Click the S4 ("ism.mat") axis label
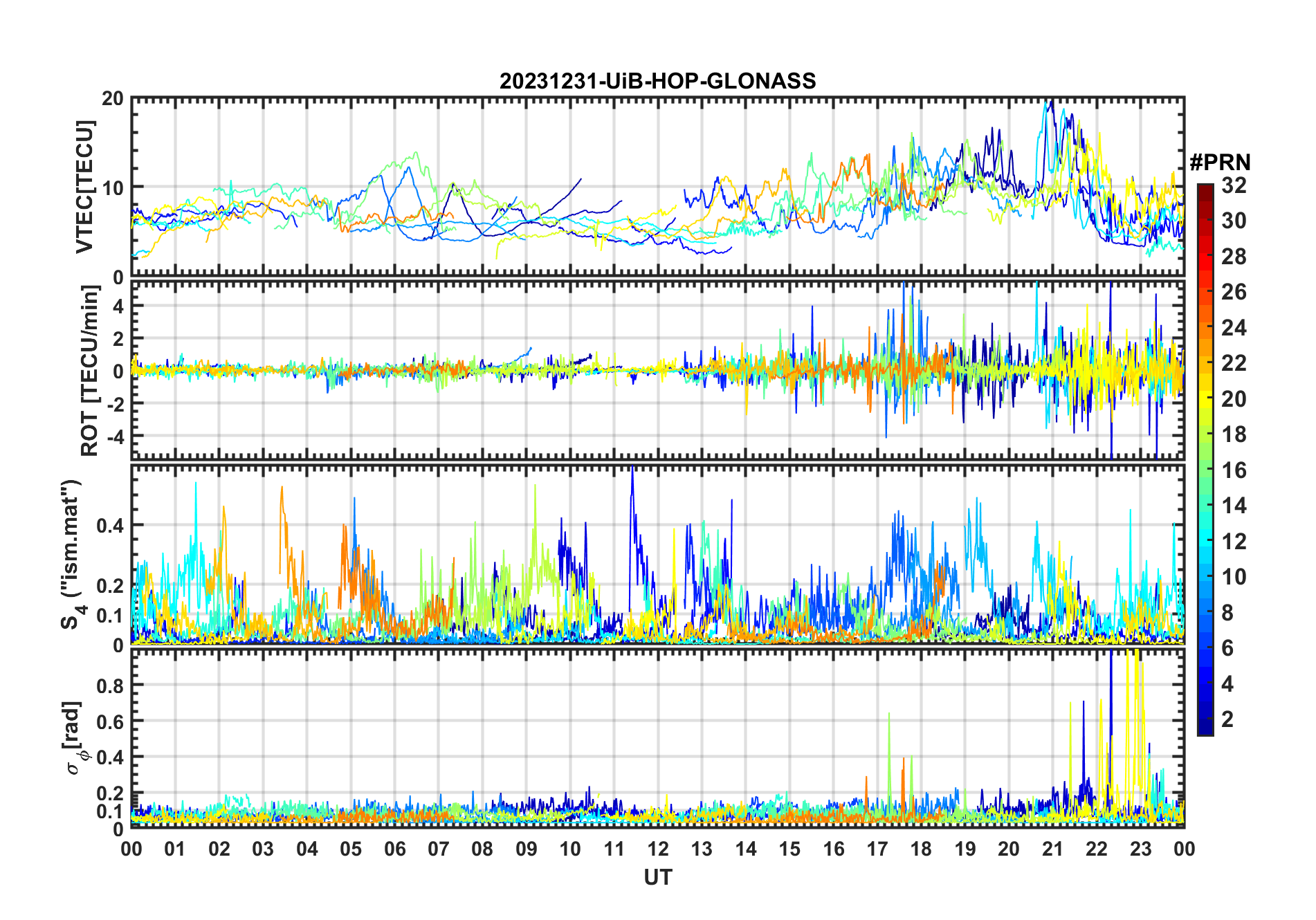Screen dimensions: 1316x920 [x=72, y=554]
